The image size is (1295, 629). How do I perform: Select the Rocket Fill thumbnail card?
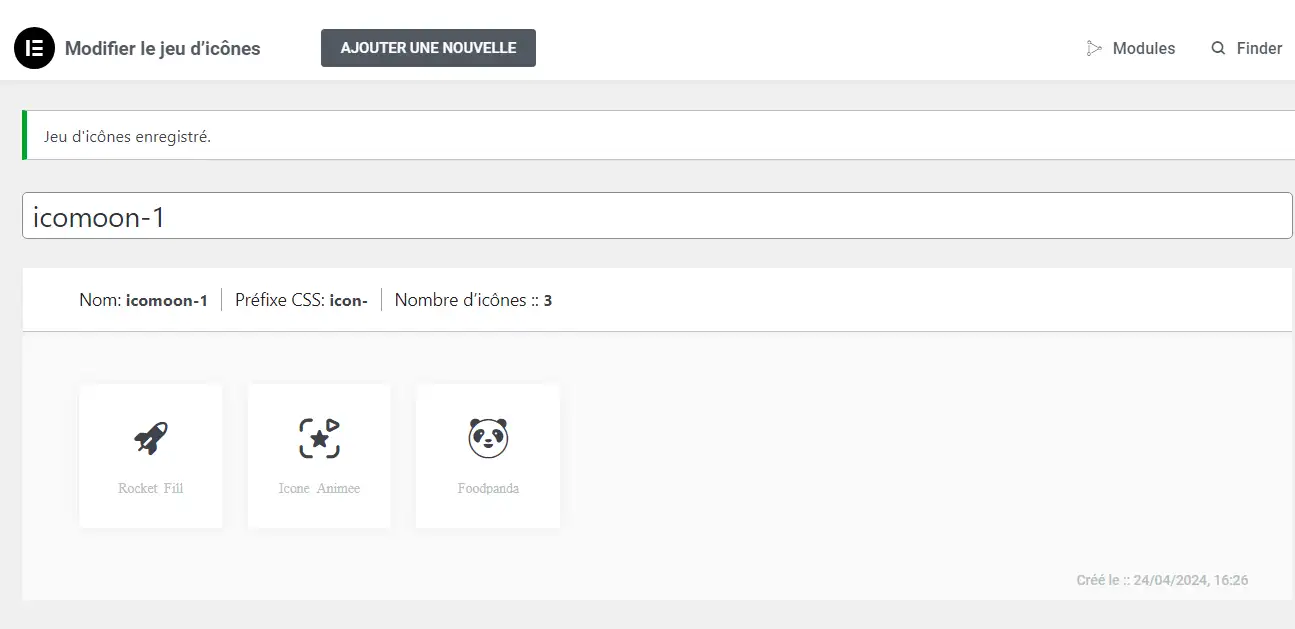tap(150, 456)
